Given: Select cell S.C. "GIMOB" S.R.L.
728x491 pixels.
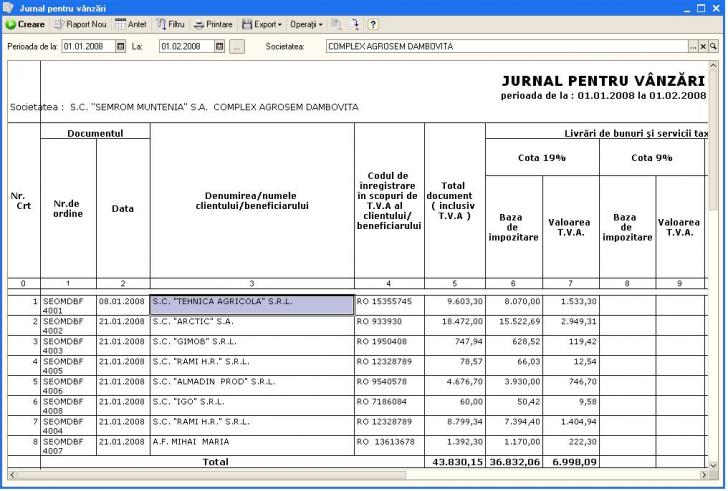Looking at the screenshot, I should click(252, 345).
